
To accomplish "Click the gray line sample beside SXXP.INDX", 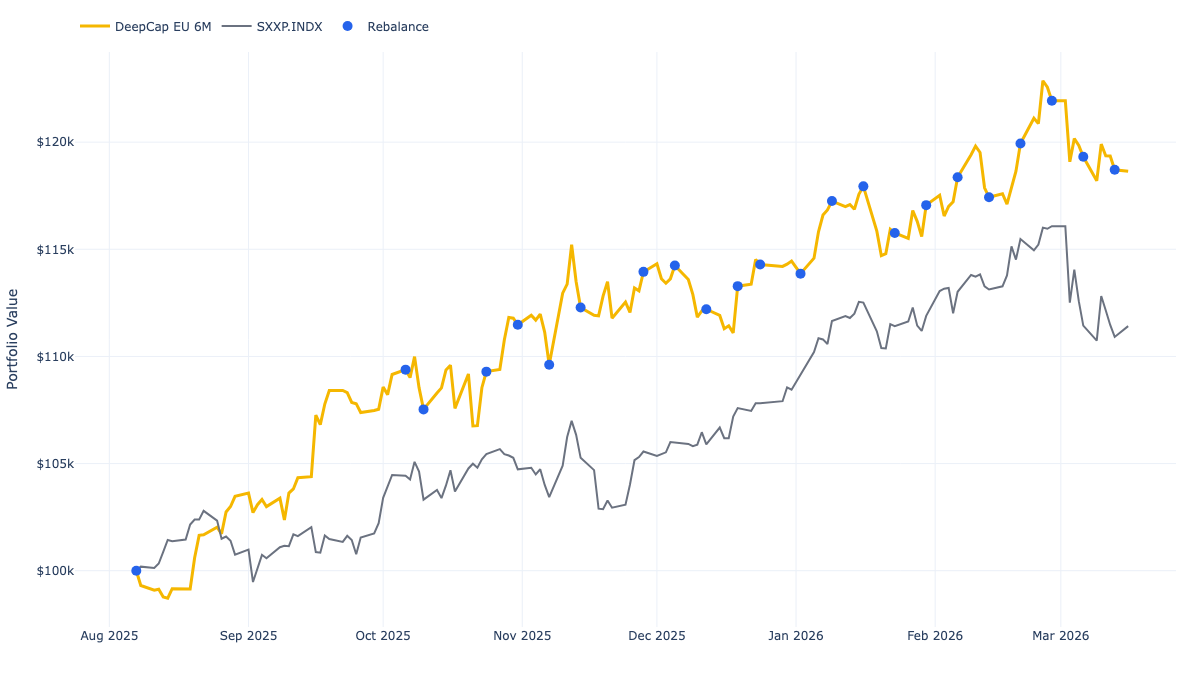I will click(x=236, y=26).
